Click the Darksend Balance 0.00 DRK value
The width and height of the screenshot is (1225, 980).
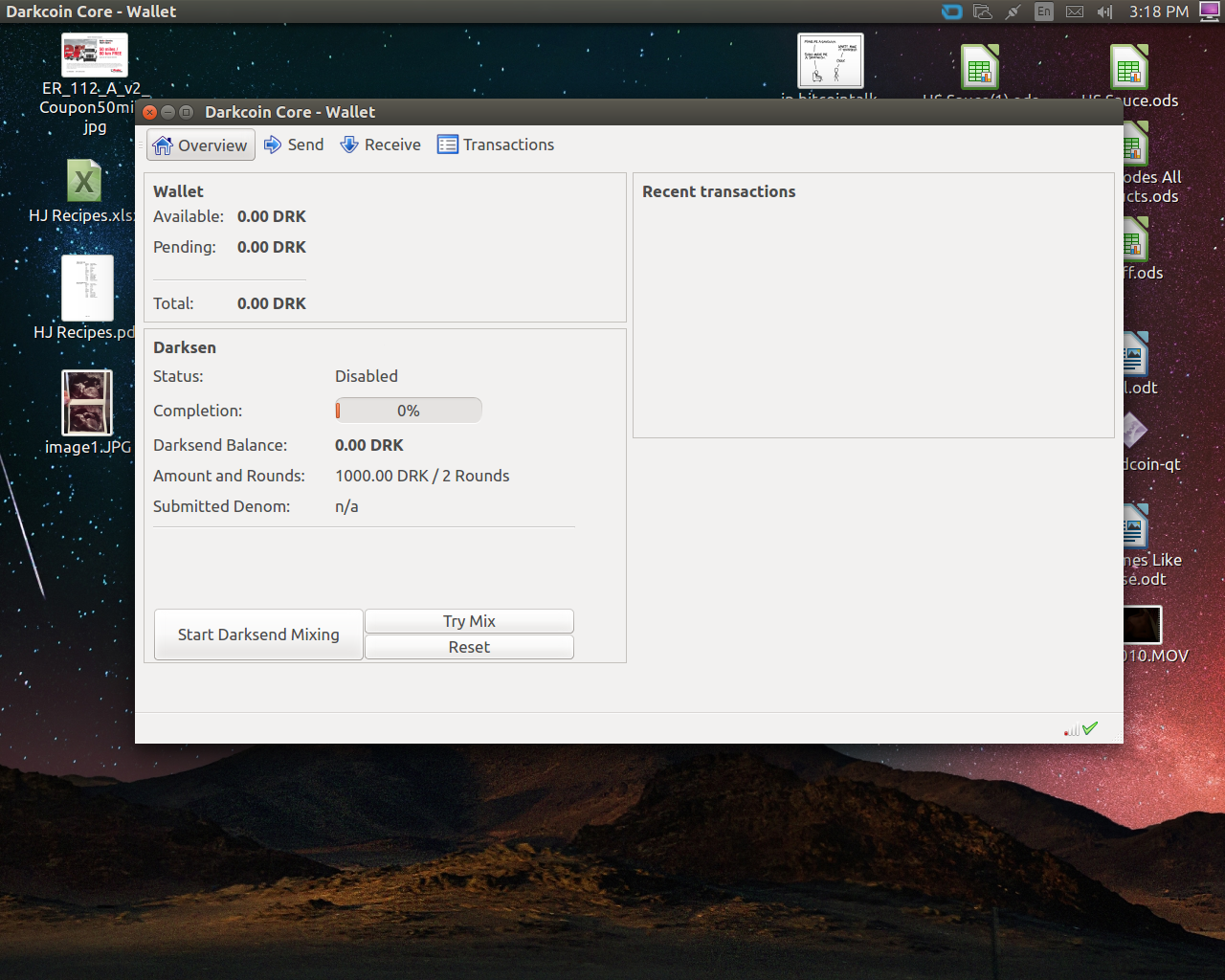tap(369, 445)
